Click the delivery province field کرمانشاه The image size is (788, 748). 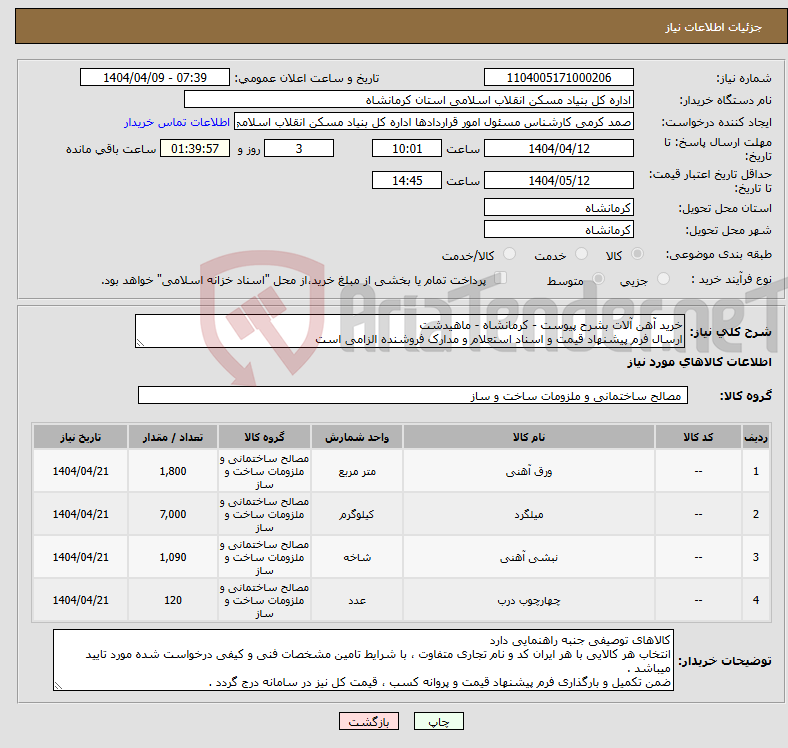558,207
